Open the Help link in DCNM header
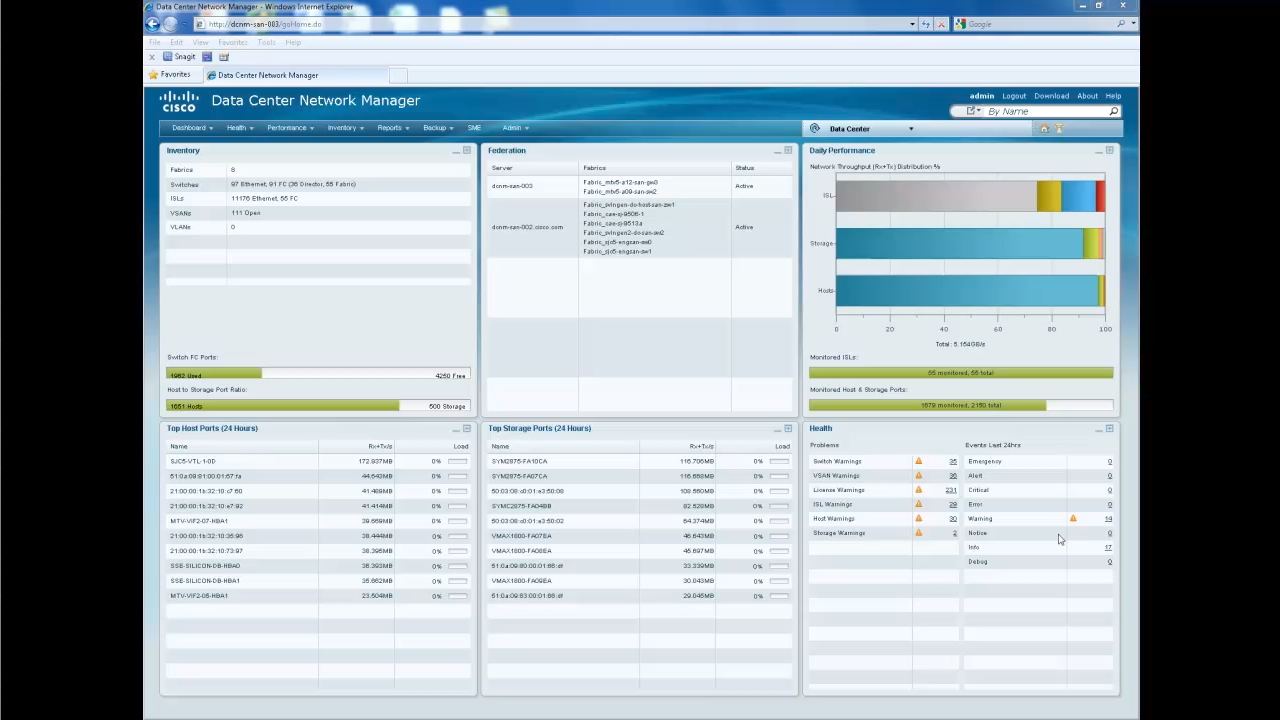Screen dimensions: 1280x720 click(x=1113, y=96)
